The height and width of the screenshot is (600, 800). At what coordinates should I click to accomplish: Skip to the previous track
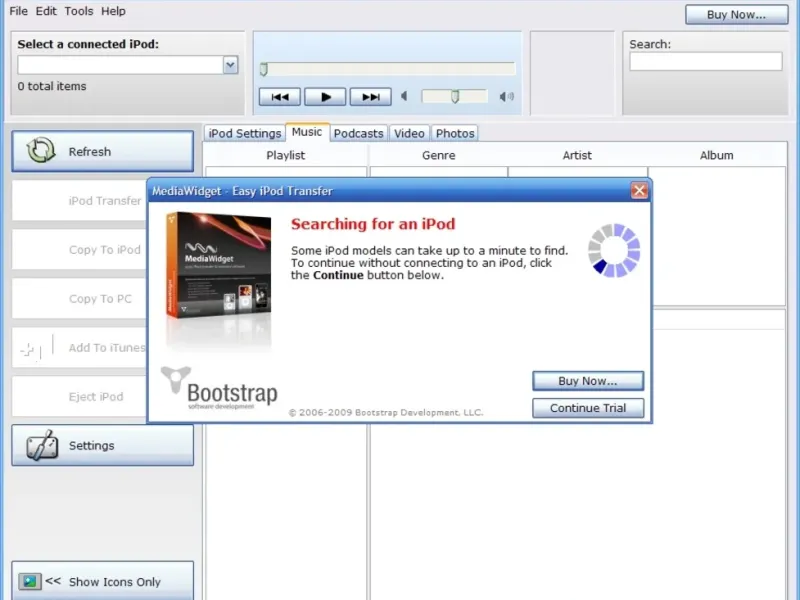pyautogui.click(x=279, y=96)
